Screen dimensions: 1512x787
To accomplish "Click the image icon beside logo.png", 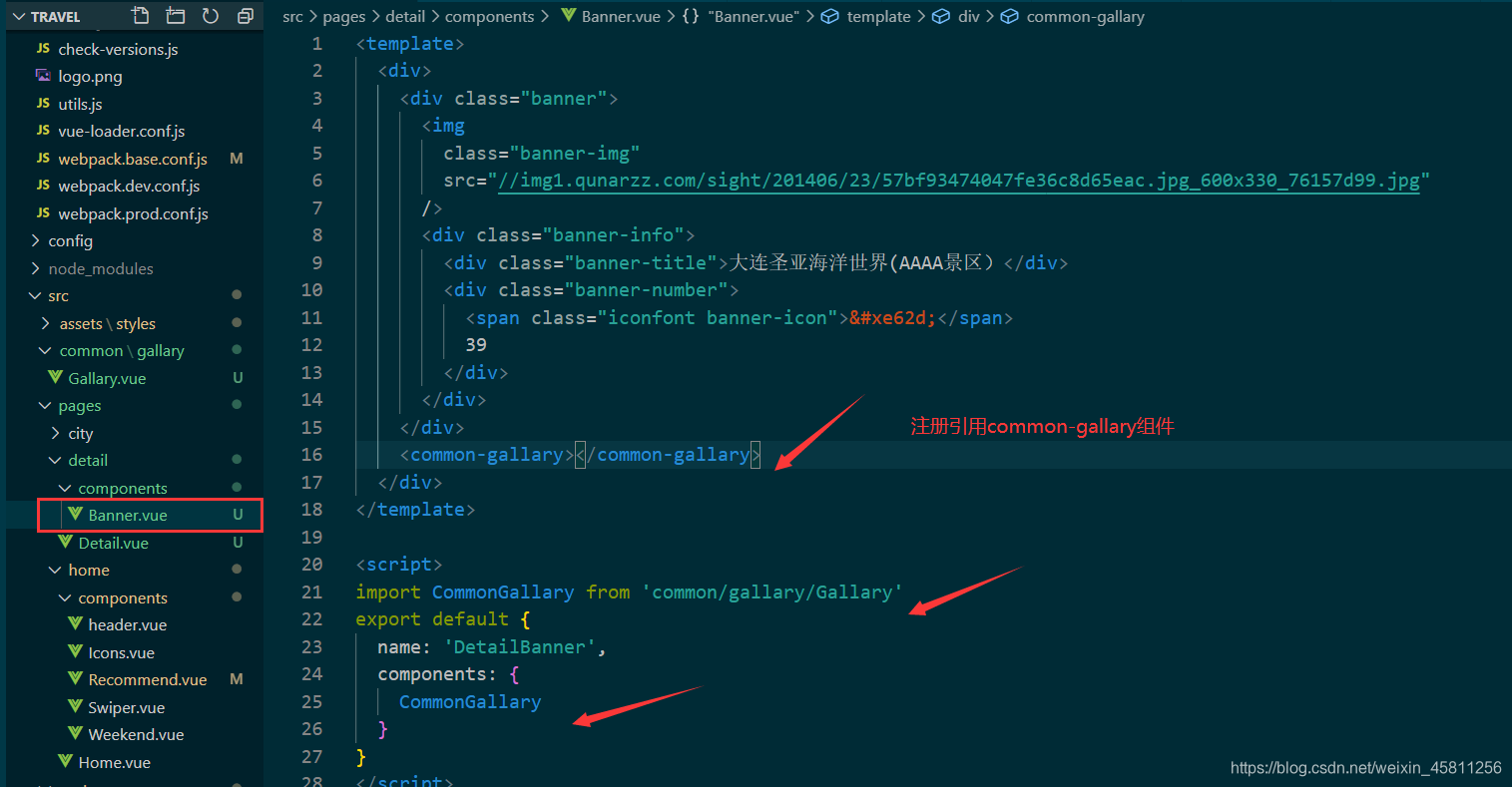I will coord(43,76).
